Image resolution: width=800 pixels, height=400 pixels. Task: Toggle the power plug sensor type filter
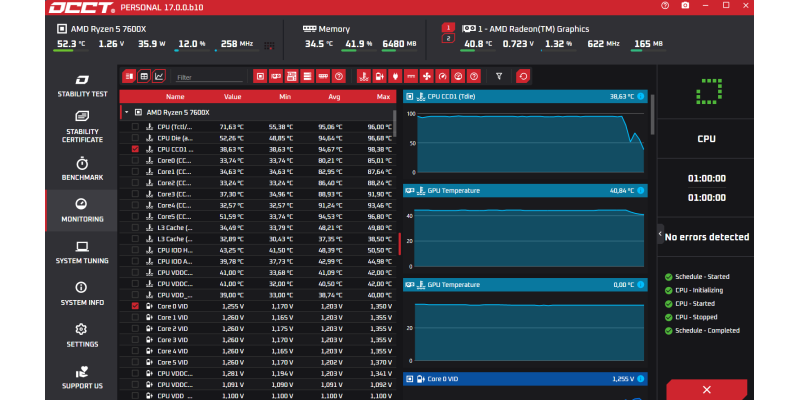(395, 77)
